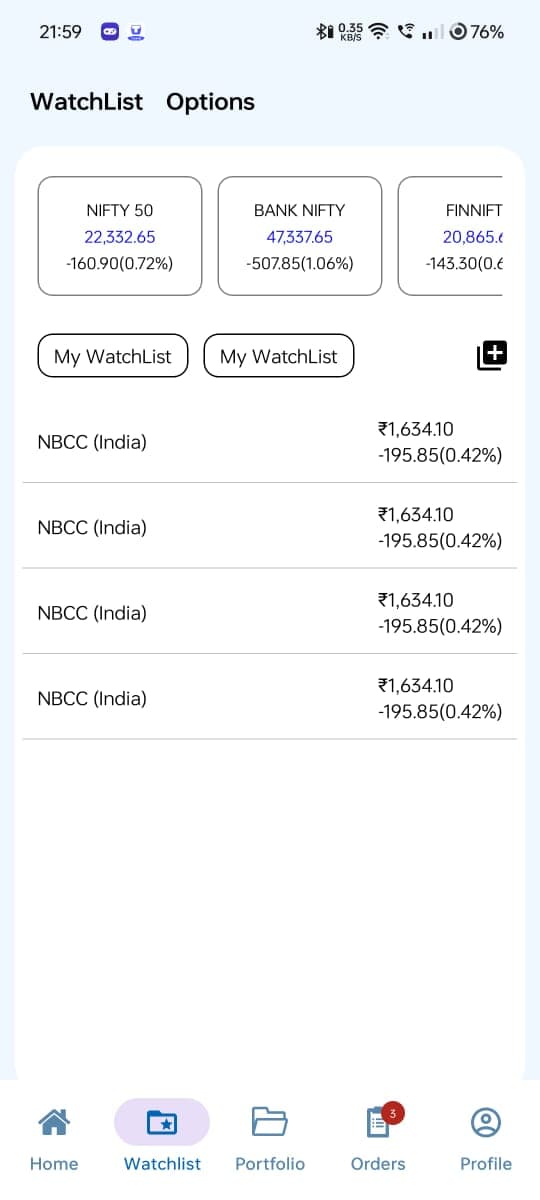Image resolution: width=540 pixels, height=1200 pixels.
Task: Open the third NBCC (India) stock row
Action: [270, 612]
